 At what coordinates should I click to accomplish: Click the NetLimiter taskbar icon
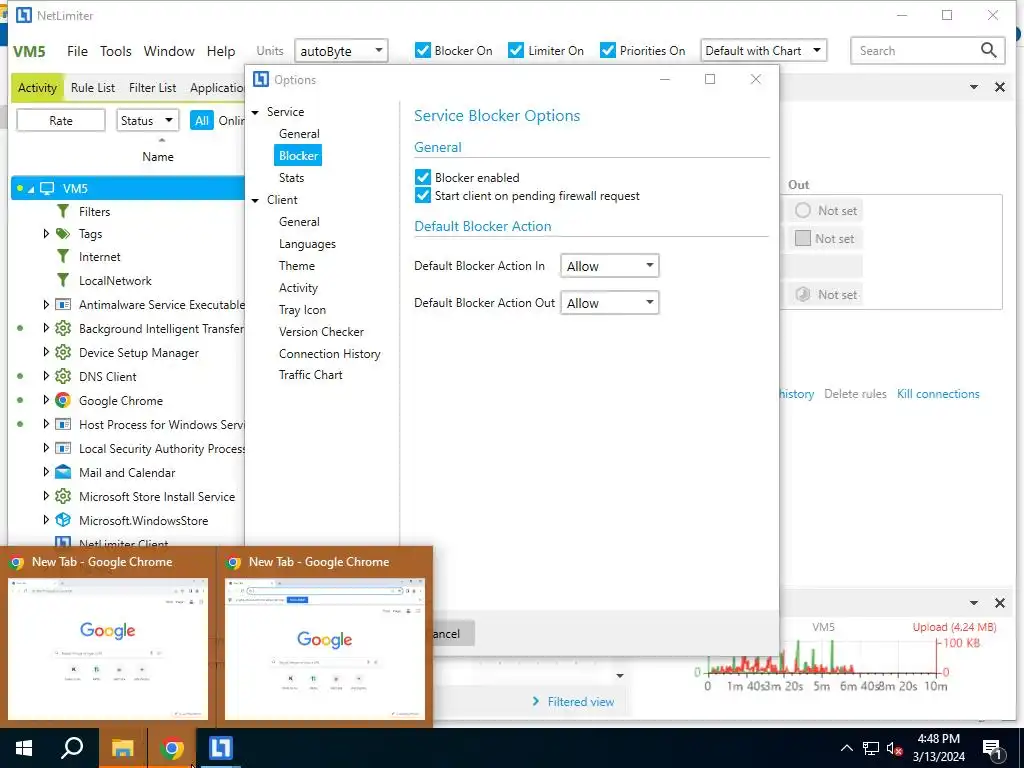[x=220, y=748]
